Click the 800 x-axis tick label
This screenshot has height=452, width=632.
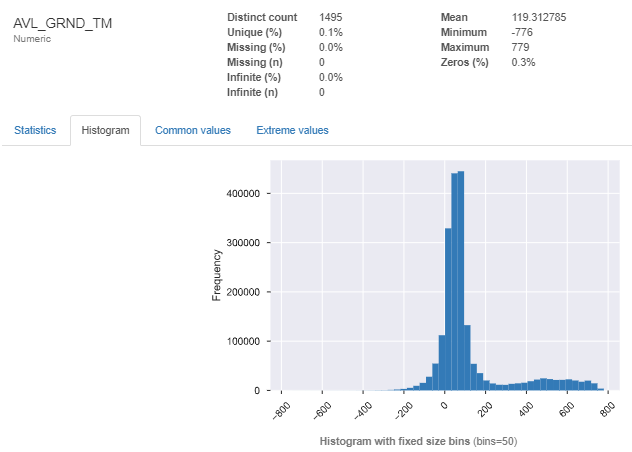click(x=604, y=408)
